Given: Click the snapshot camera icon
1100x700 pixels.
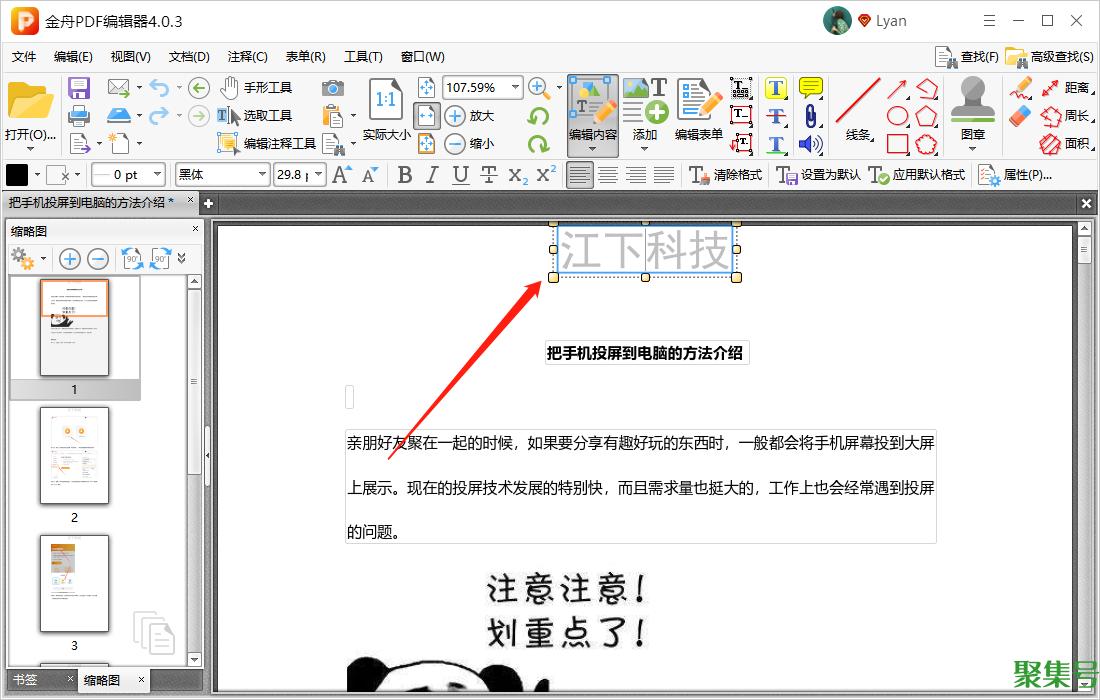Looking at the screenshot, I should click(332, 88).
